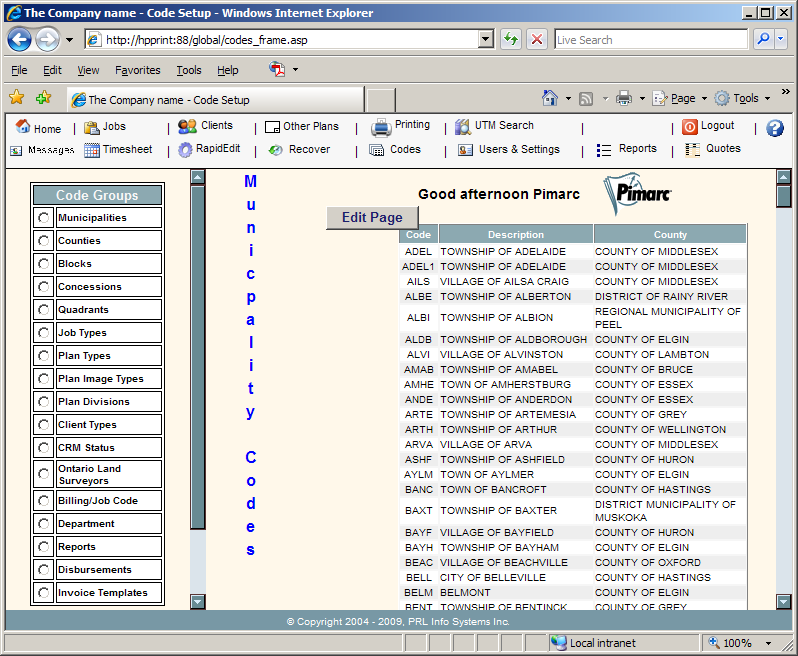Open the Codes icon
The image size is (798, 656).
click(377, 150)
